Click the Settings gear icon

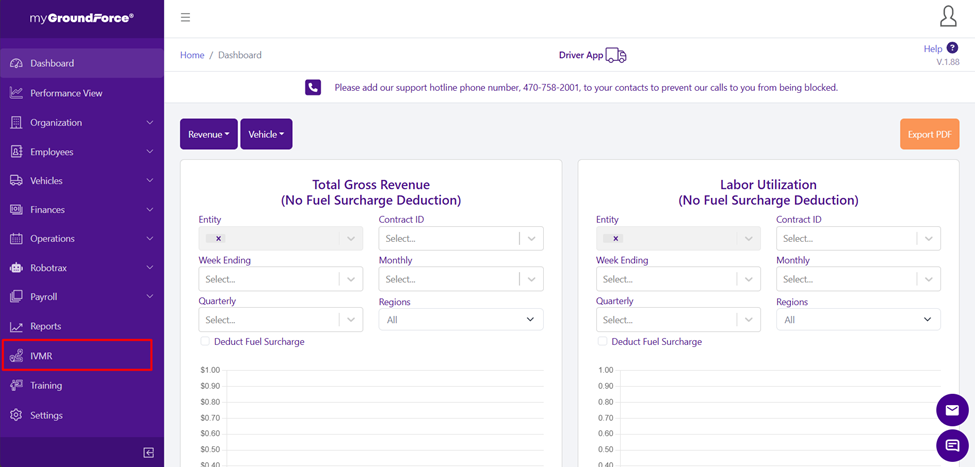(16, 415)
